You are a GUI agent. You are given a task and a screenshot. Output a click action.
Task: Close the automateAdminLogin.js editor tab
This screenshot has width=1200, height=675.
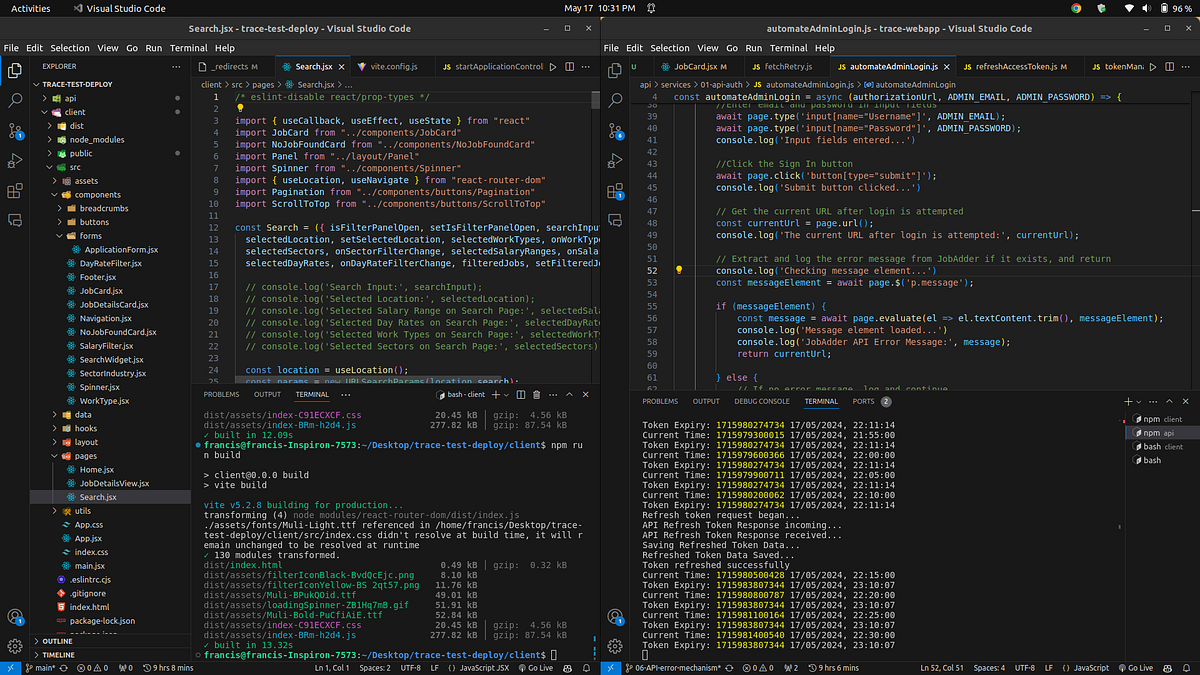pyautogui.click(x=947, y=67)
